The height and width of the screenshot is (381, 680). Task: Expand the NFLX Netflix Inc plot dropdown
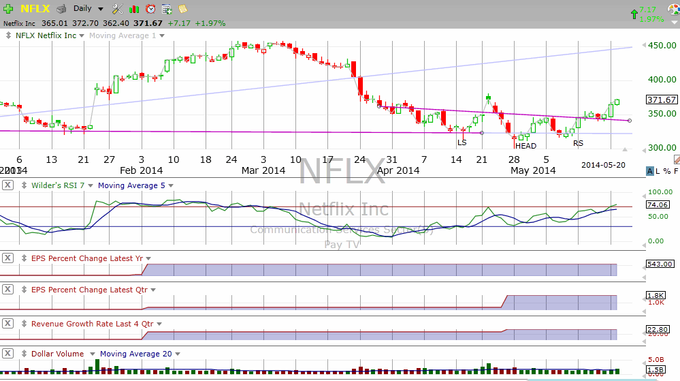(82, 36)
